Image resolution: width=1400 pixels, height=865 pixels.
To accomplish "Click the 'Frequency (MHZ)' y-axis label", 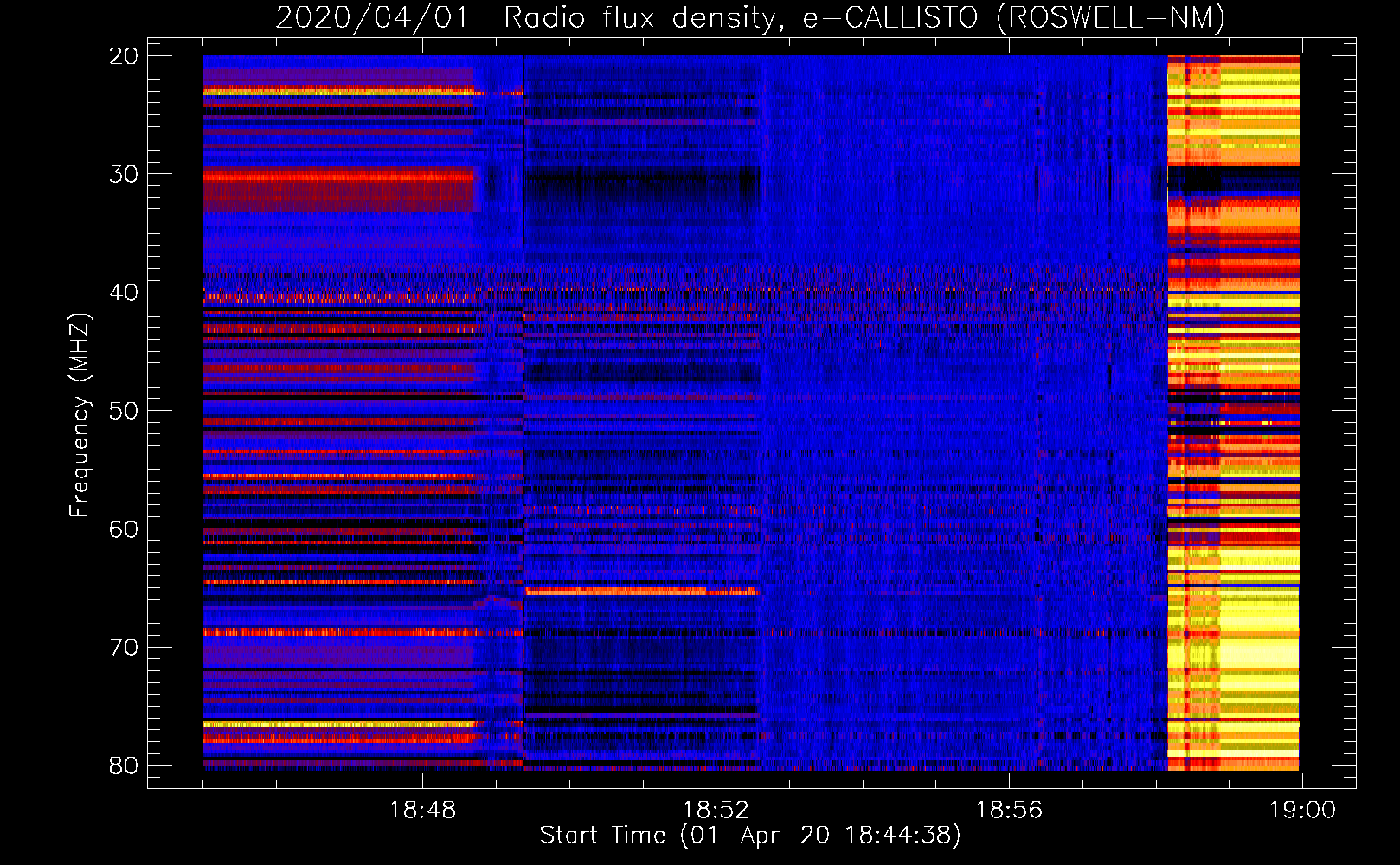I will pos(80,415).
